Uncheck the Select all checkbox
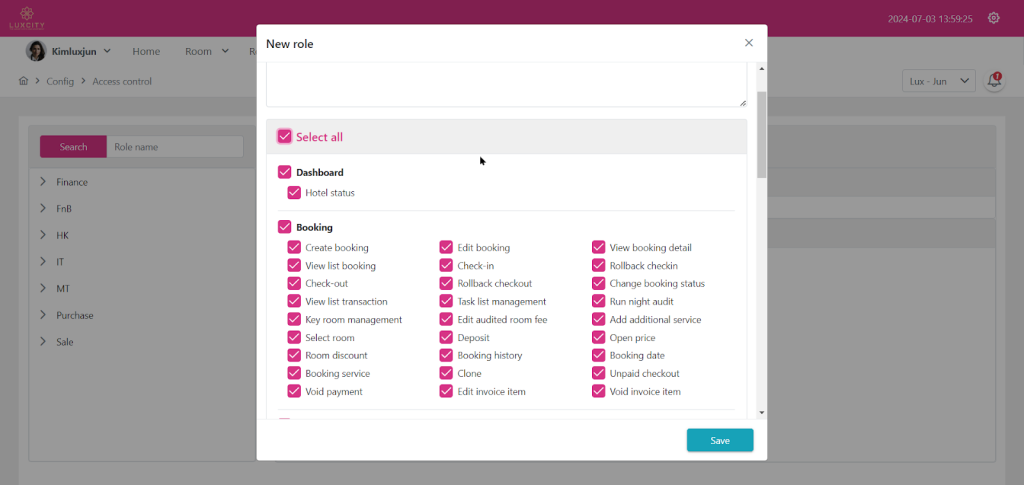 pyautogui.click(x=285, y=137)
